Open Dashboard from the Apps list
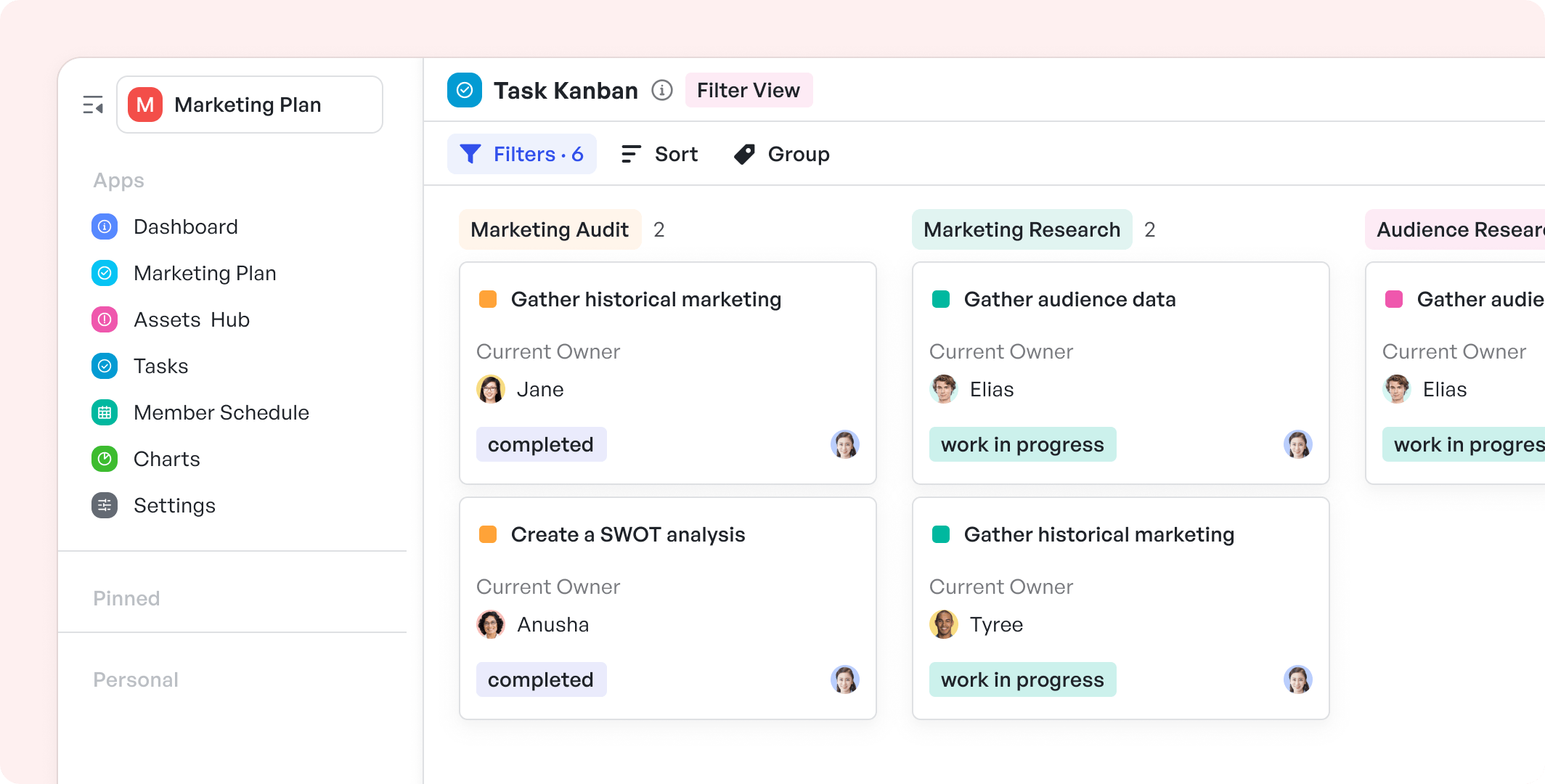 click(186, 227)
